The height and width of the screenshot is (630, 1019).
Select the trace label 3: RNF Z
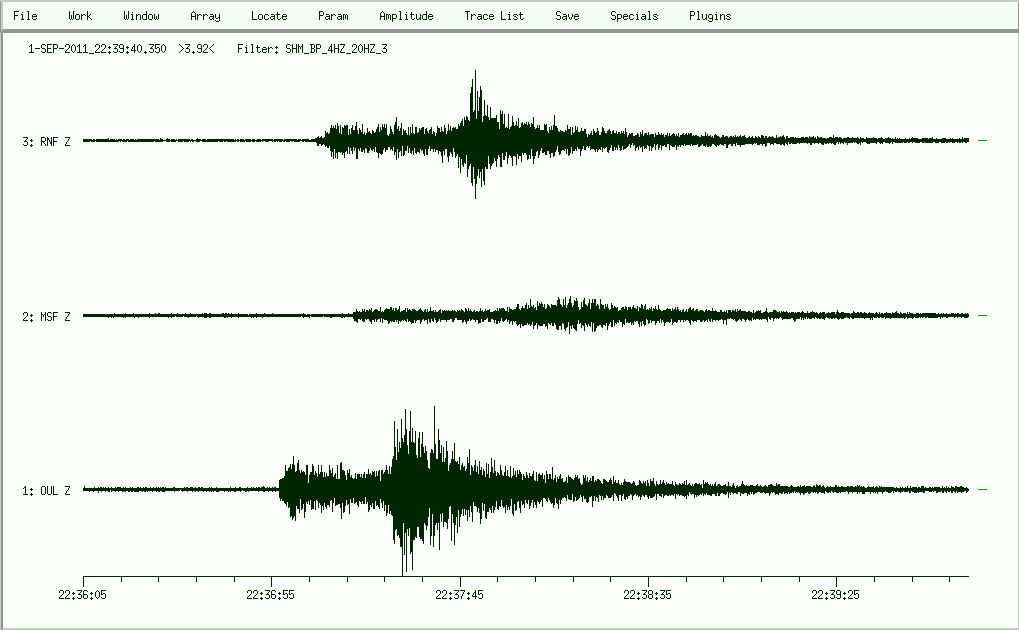(x=46, y=142)
